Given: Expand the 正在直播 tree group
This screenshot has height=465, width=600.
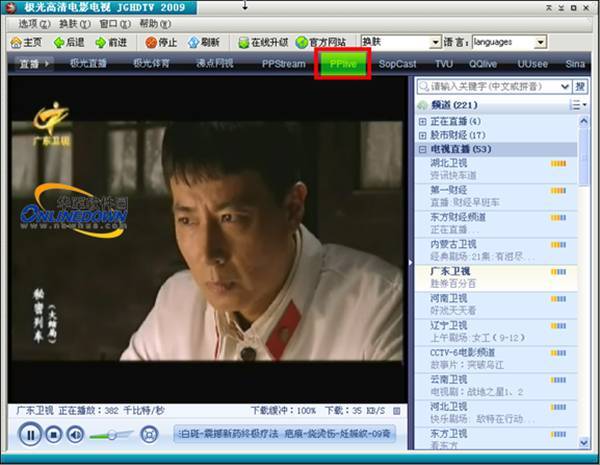Looking at the screenshot, I should pyautogui.click(x=423, y=121).
